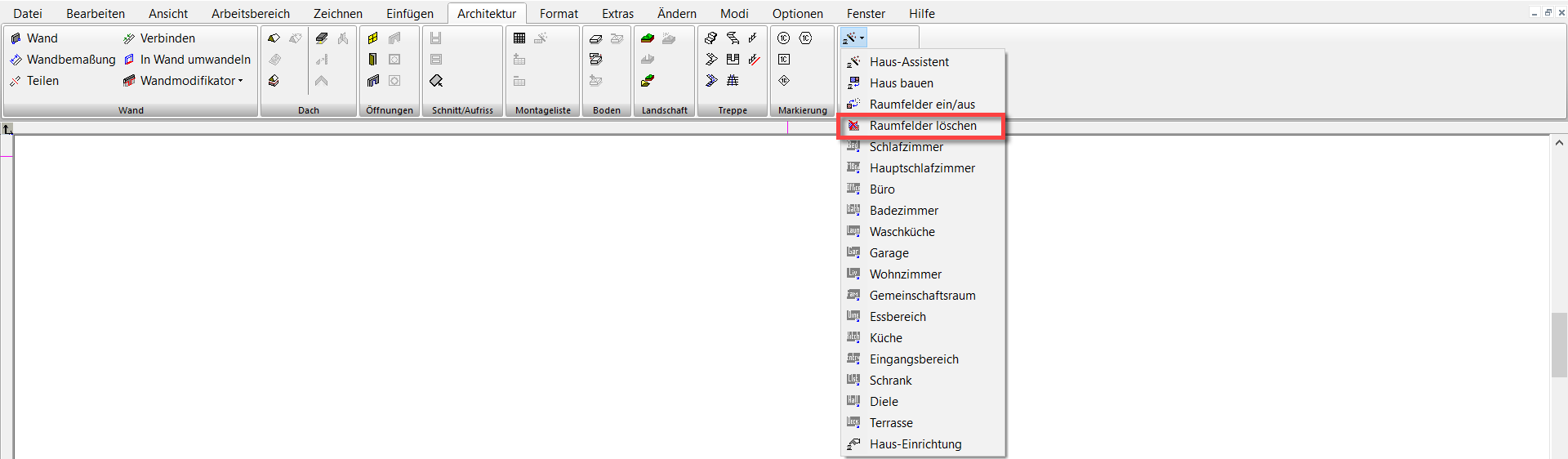Choose Garage in the dropdown list

tap(923, 253)
